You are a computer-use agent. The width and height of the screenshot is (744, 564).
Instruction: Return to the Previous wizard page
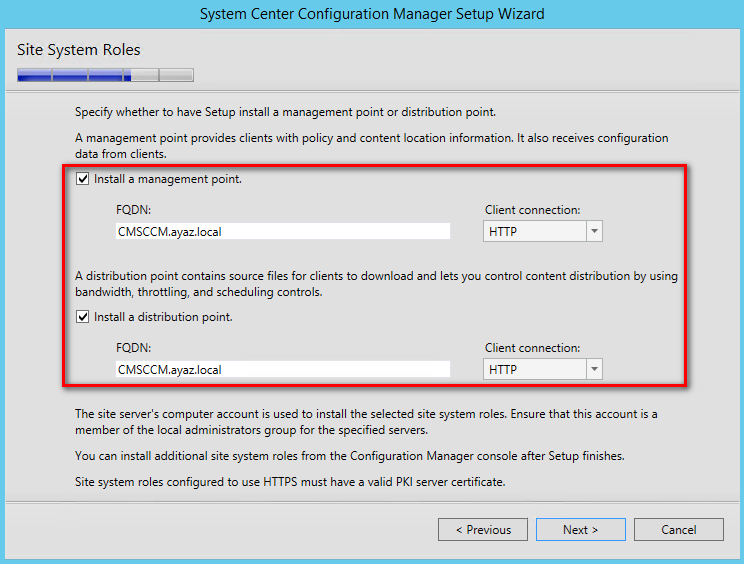(483, 529)
